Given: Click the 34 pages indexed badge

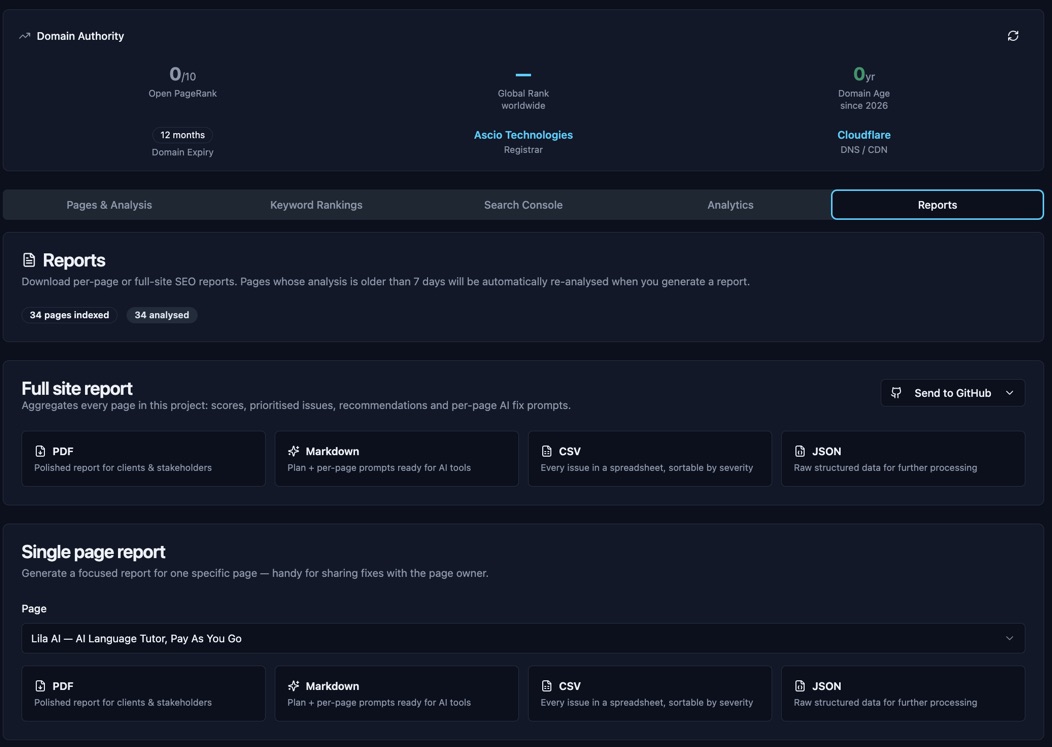Looking at the screenshot, I should tap(69, 315).
